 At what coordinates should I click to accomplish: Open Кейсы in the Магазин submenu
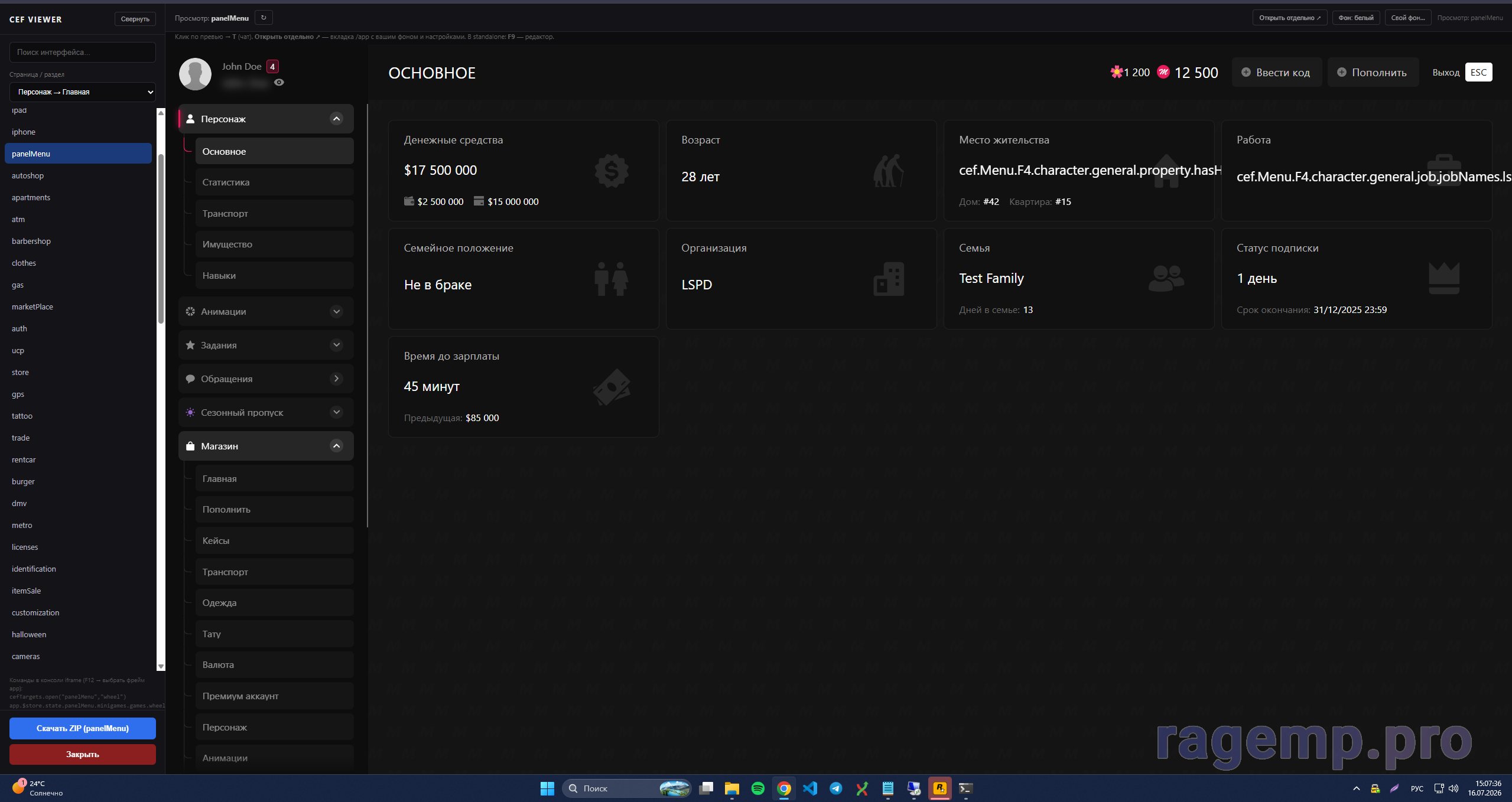tap(275, 540)
